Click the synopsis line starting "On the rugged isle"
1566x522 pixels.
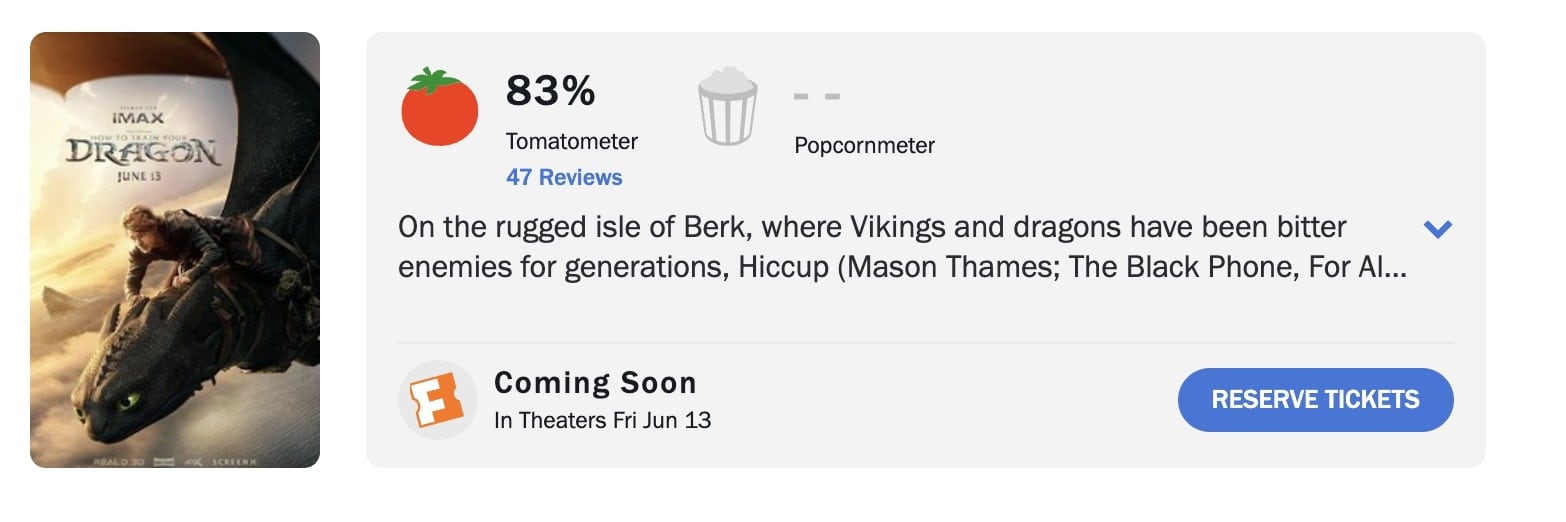coord(872,227)
